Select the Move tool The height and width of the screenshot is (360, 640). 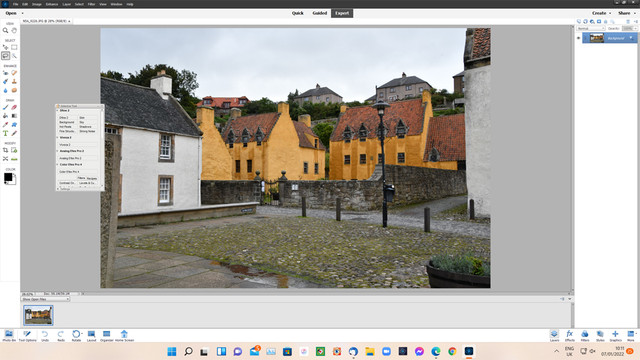coord(5,47)
